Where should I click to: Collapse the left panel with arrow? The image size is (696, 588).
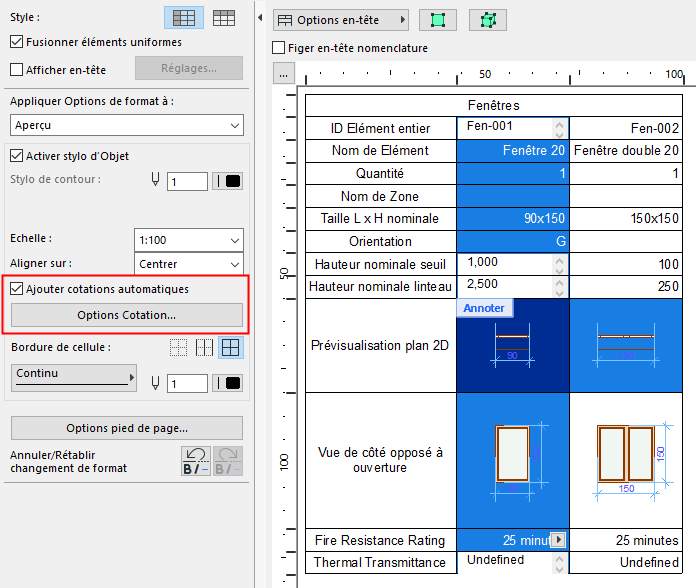260,18
